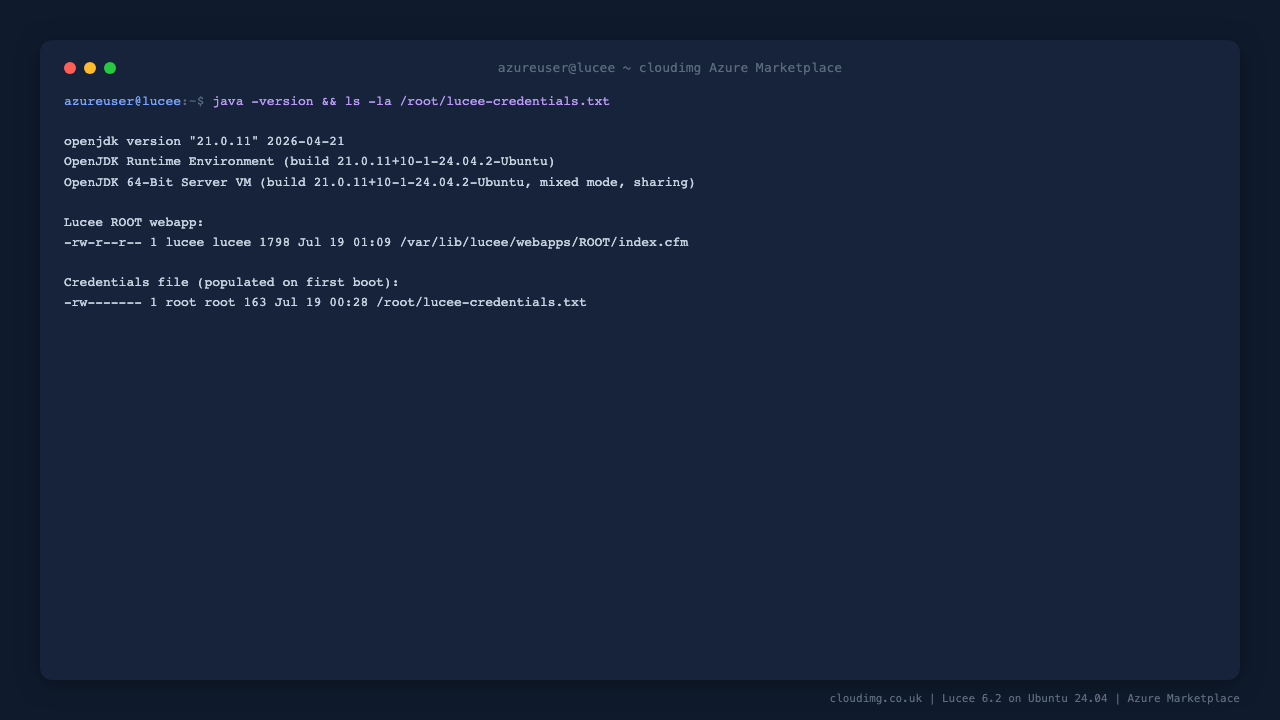Click the java -version command text

[x=411, y=102]
